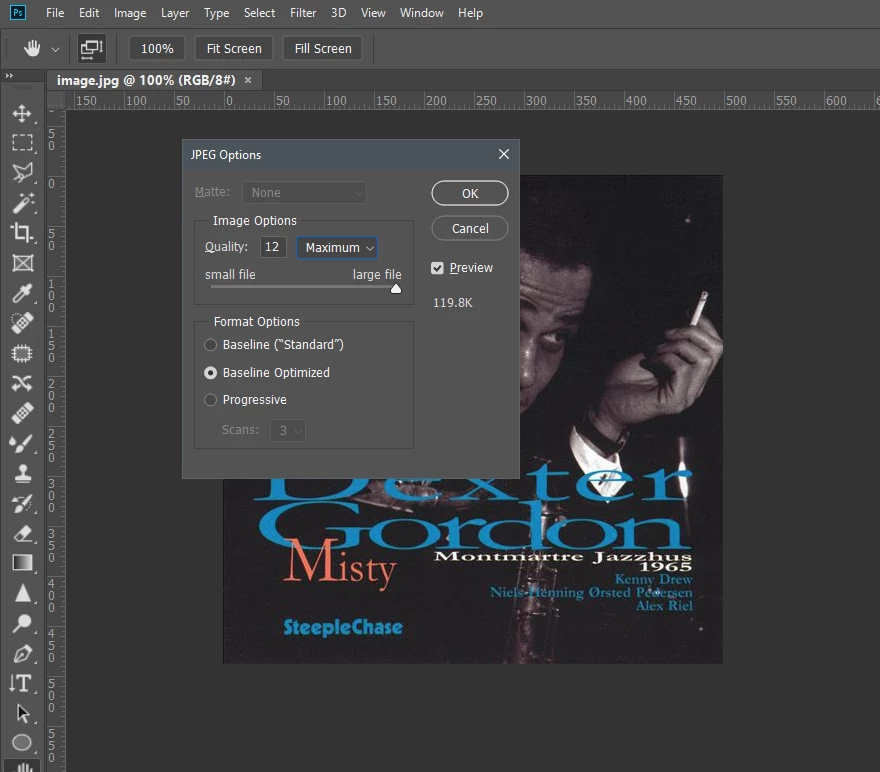Image resolution: width=880 pixels, height=772 pixels.
Task: Open the Edit menu
Action: click(89, 12)
